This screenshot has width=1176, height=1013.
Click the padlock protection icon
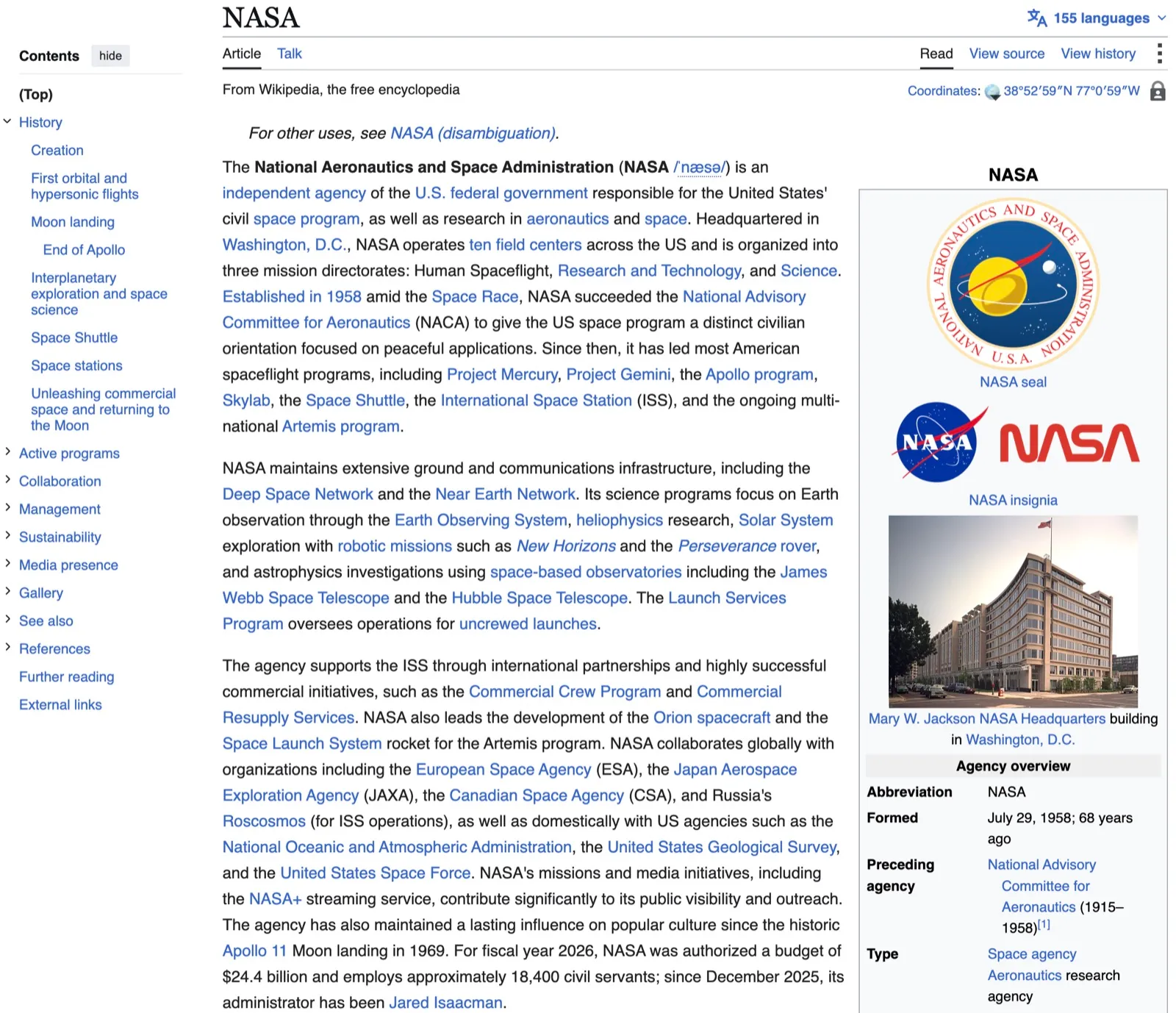1158,91
